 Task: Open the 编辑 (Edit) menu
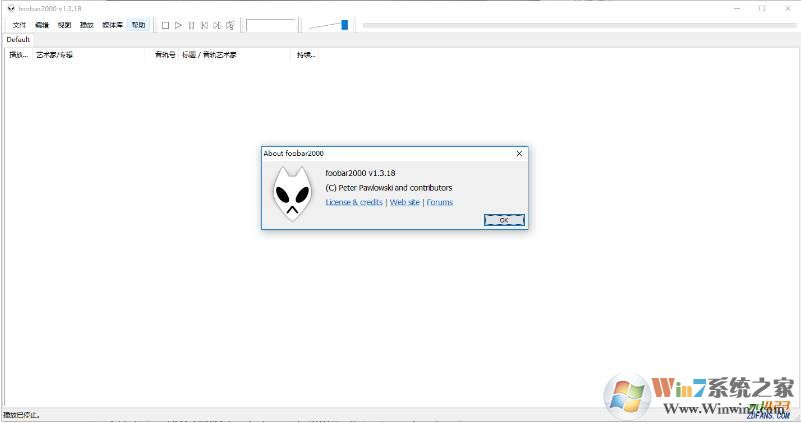(41, 25)
